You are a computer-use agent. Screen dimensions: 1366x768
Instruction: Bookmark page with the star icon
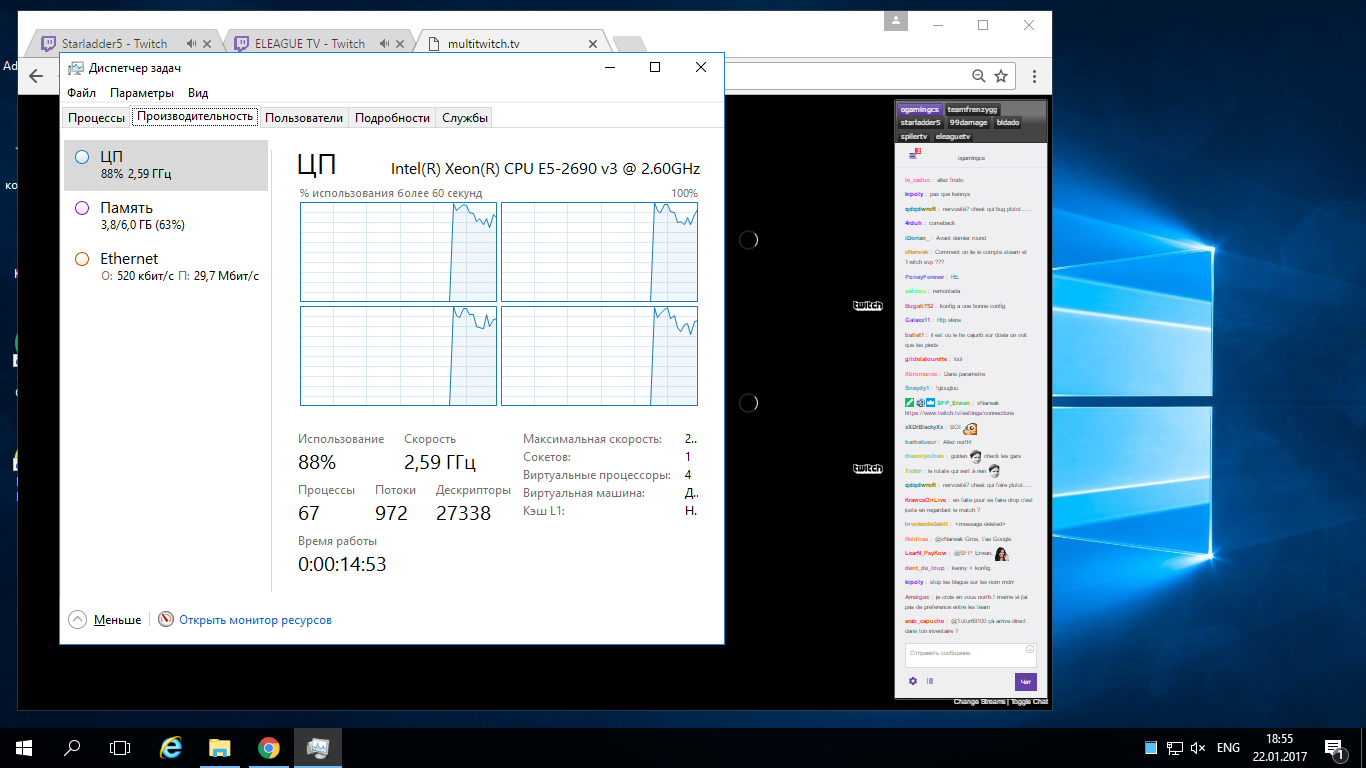1001,76
